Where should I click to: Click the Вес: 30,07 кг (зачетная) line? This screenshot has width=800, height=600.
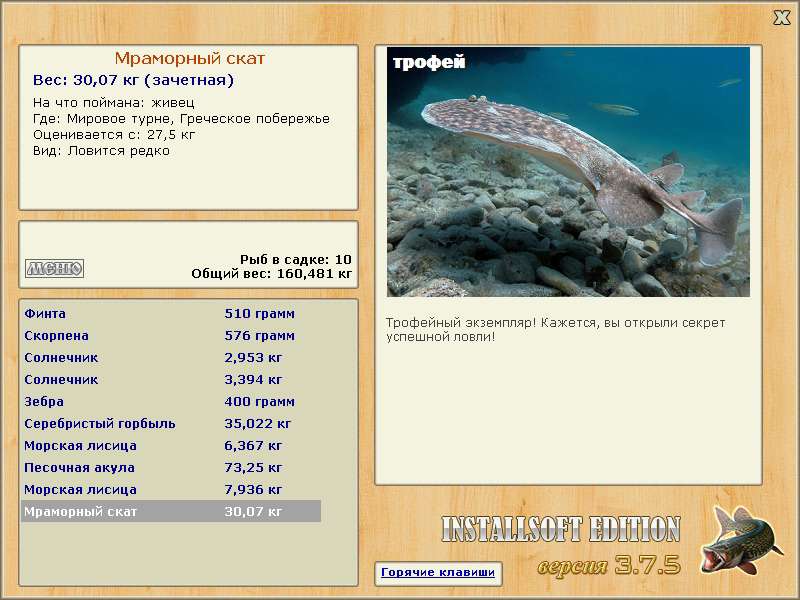coord(133,80)
